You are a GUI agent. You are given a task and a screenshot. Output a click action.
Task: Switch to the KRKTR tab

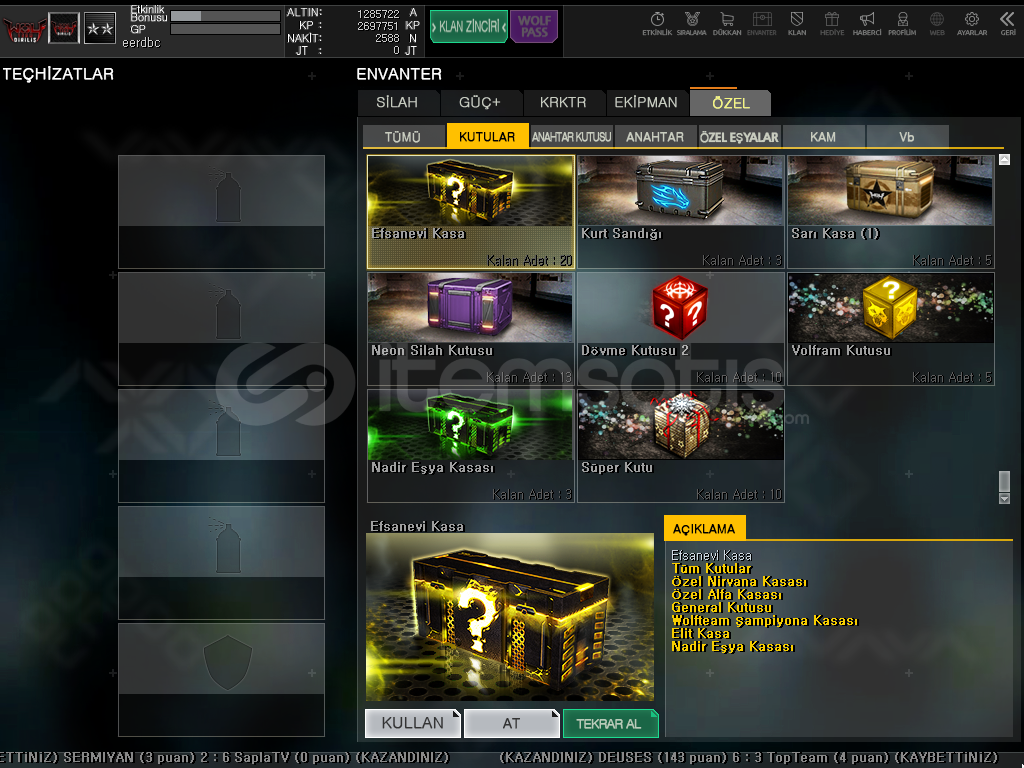(563, 103)
